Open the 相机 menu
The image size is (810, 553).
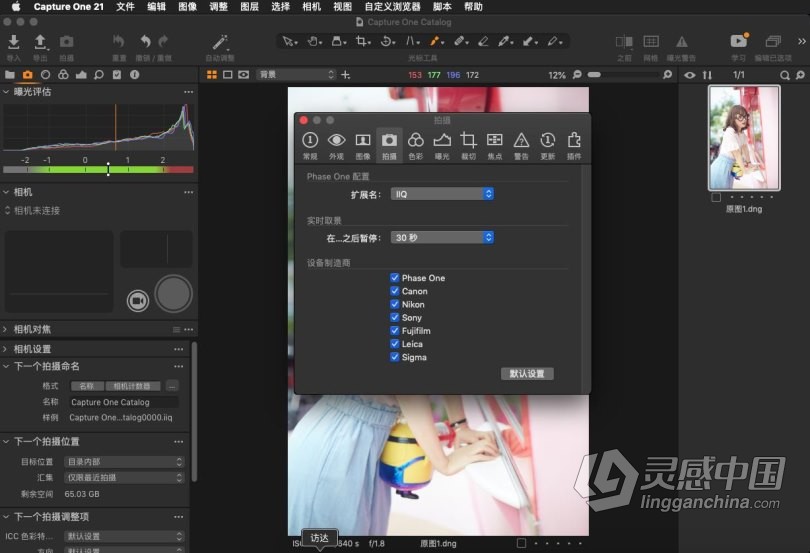tap(311, 7)
